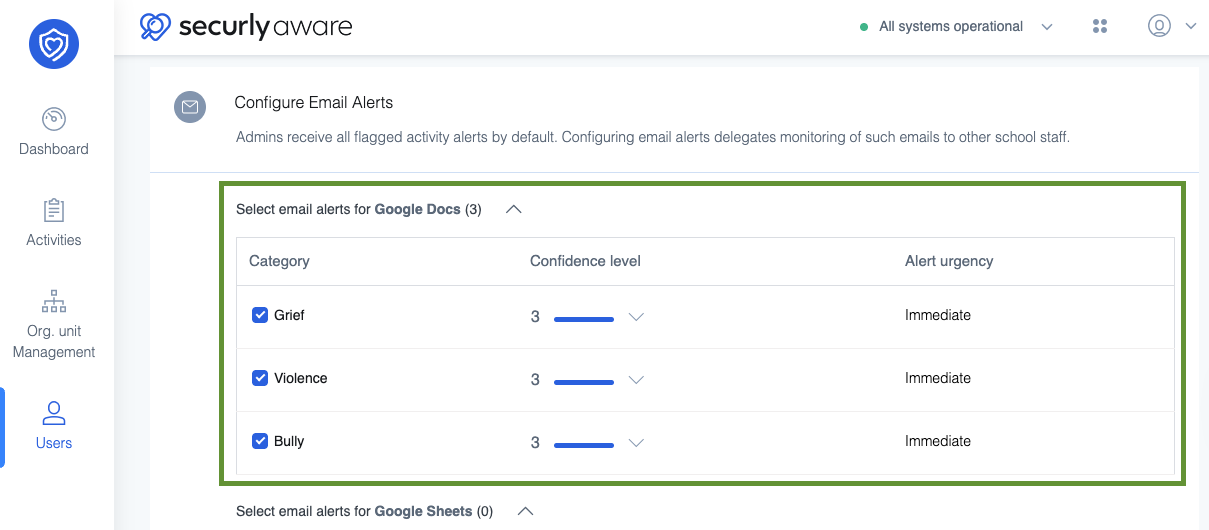Image resolution: width=1209 pixels, height=530 pixels.
Task: Go to the Dashboard menu label
Action: tap(54, 149)
